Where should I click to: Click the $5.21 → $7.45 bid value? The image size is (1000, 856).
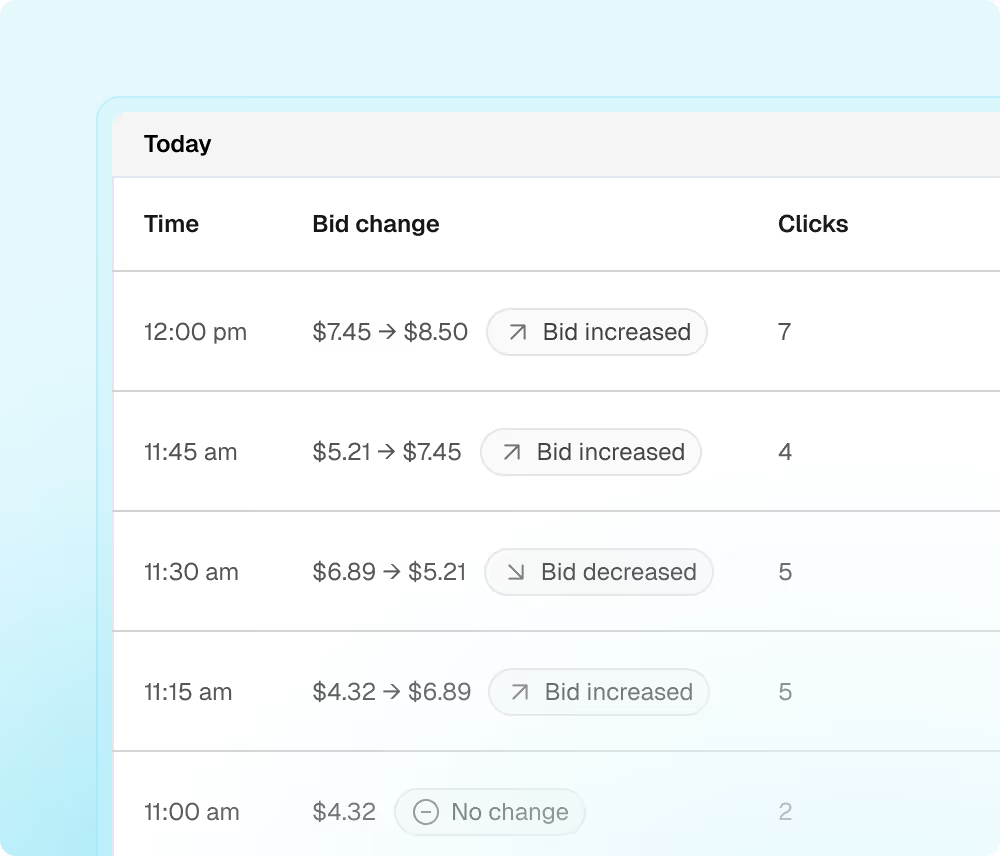point(386,452)
